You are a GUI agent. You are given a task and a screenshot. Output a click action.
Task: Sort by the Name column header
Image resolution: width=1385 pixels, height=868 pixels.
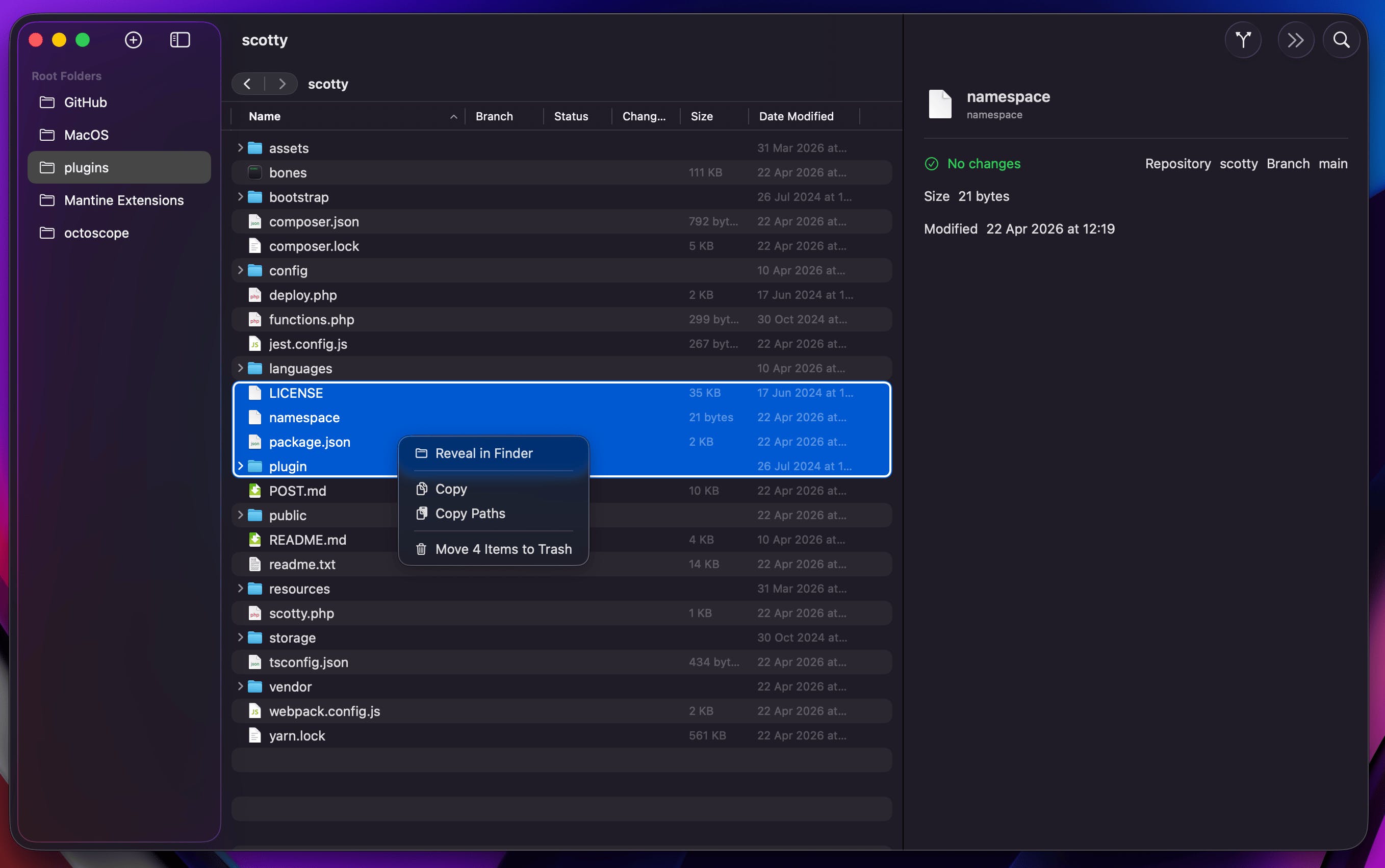[x=265, y=117]
